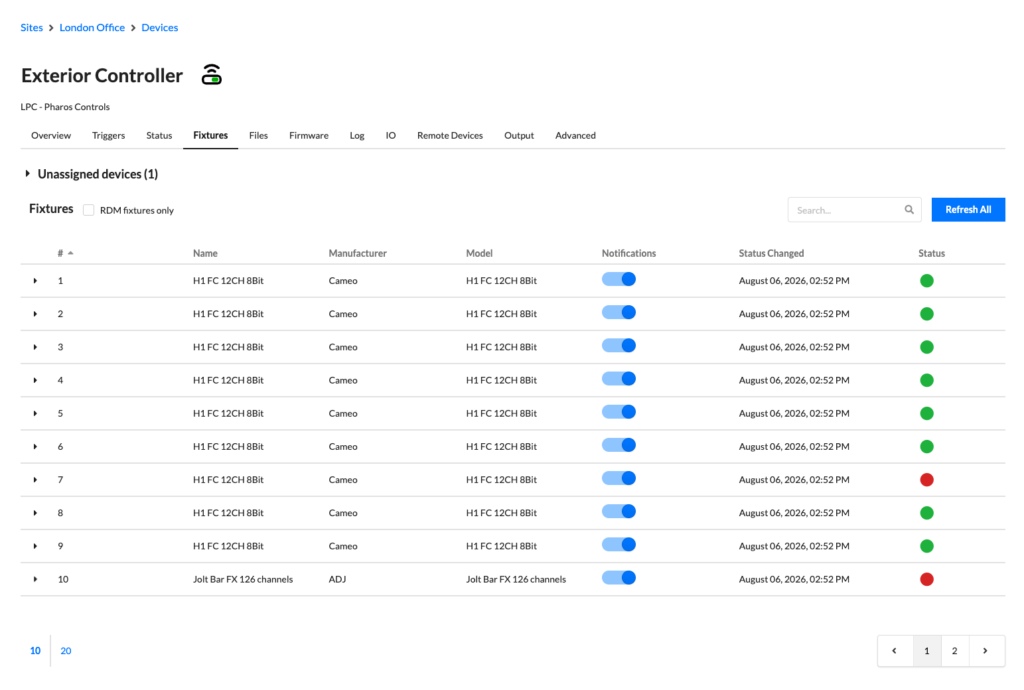Sort by the # column header arrow

click(x=71, y=253)
